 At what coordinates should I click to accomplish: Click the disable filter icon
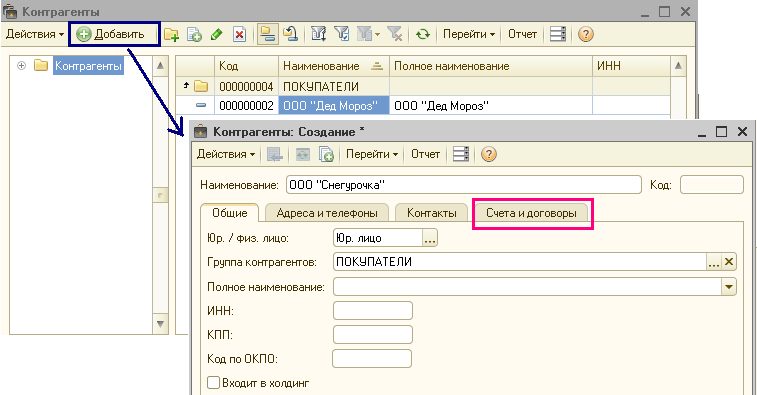[395, 34]
